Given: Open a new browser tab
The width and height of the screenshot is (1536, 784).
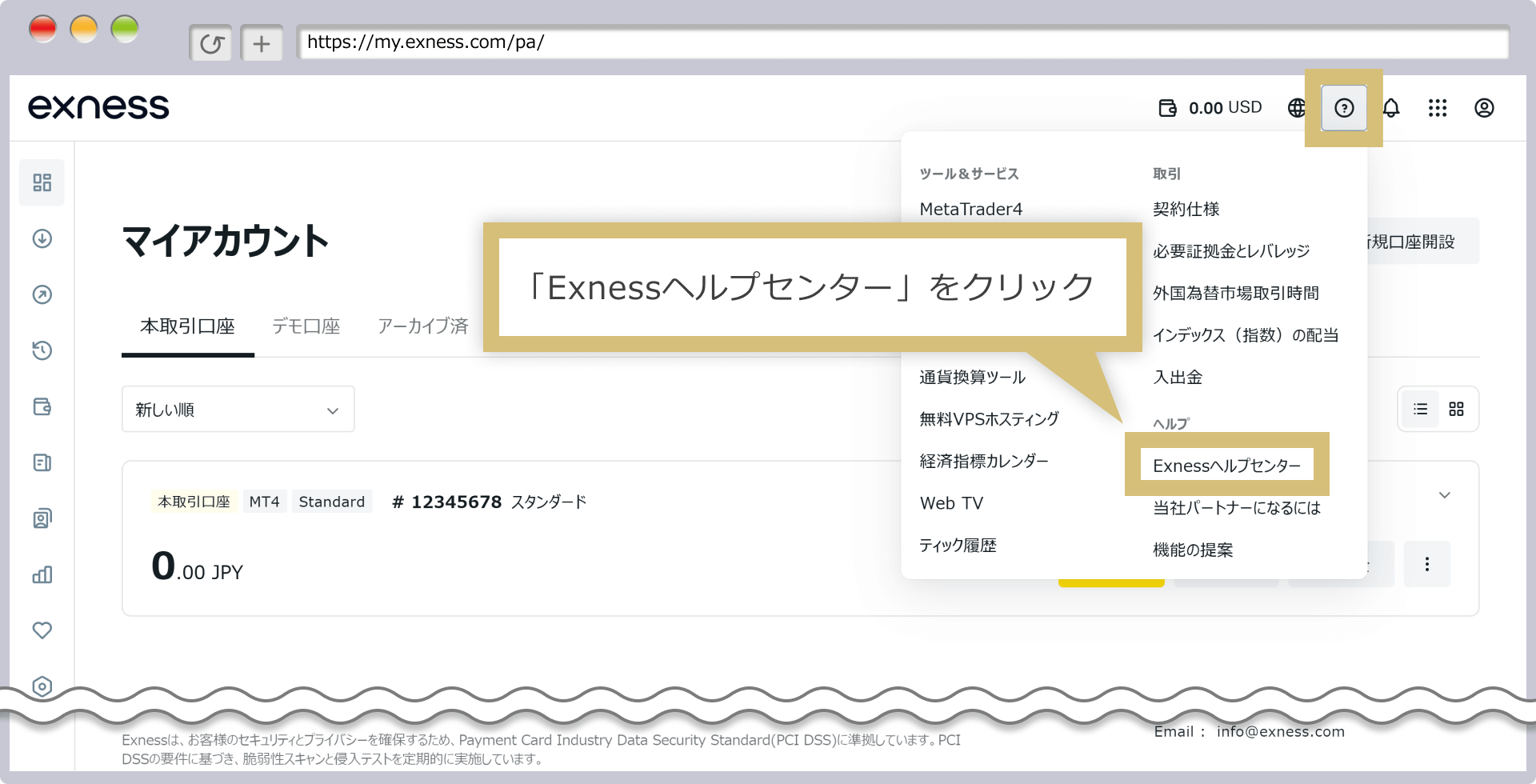Looking at the screenshot, I should coord(262,43).
